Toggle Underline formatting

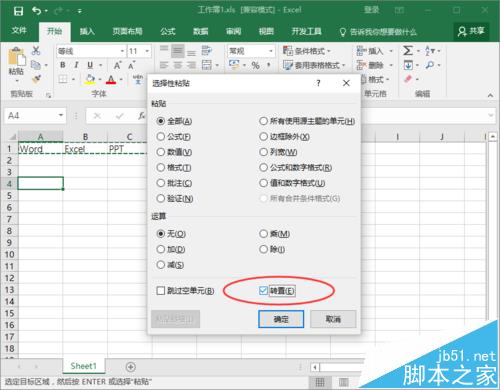pyautogui.click(x=90, y=65)
